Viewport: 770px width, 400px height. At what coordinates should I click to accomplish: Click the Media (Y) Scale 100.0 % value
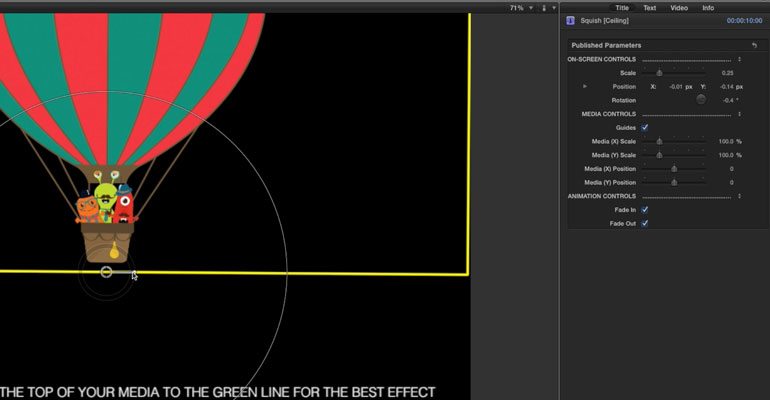[730, 155]
